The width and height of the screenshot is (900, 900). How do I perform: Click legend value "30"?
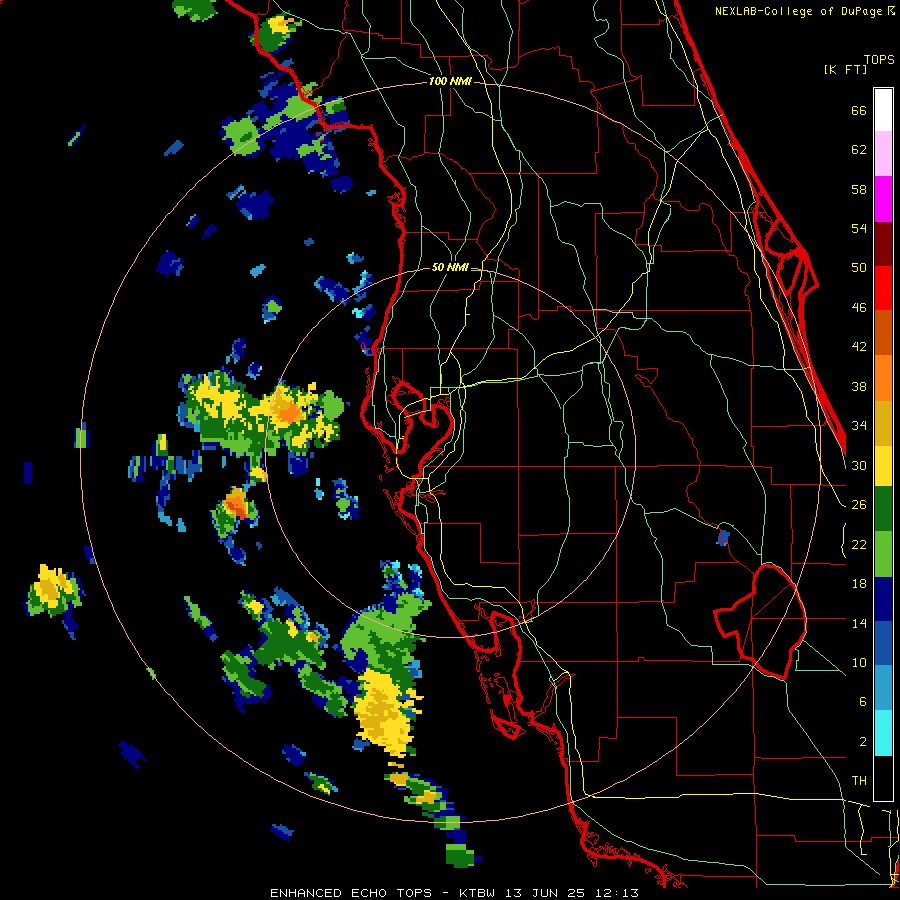[859, 465]
